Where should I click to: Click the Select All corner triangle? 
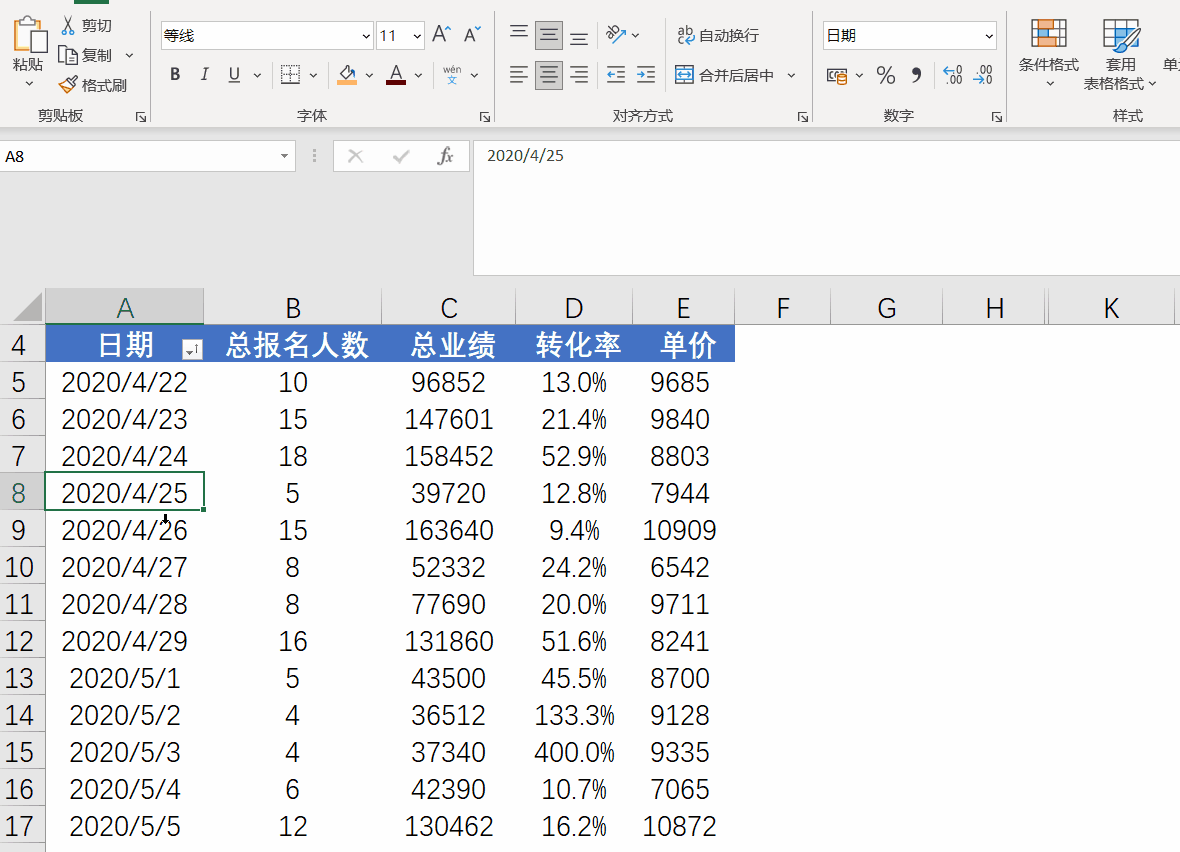click(x=27, y=307)
